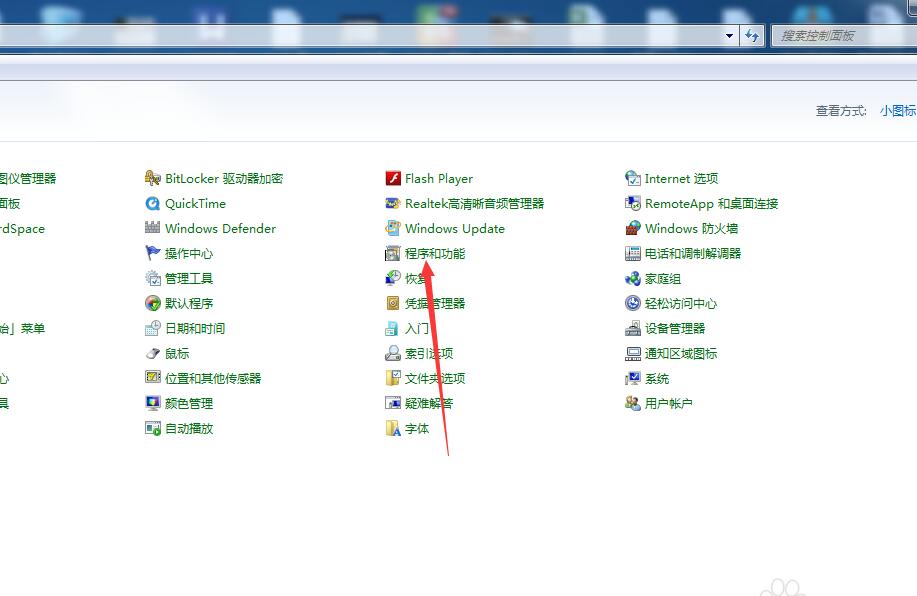Open the 用户帐户 link
Screen dimensions: 917x596
click(668, 403)
